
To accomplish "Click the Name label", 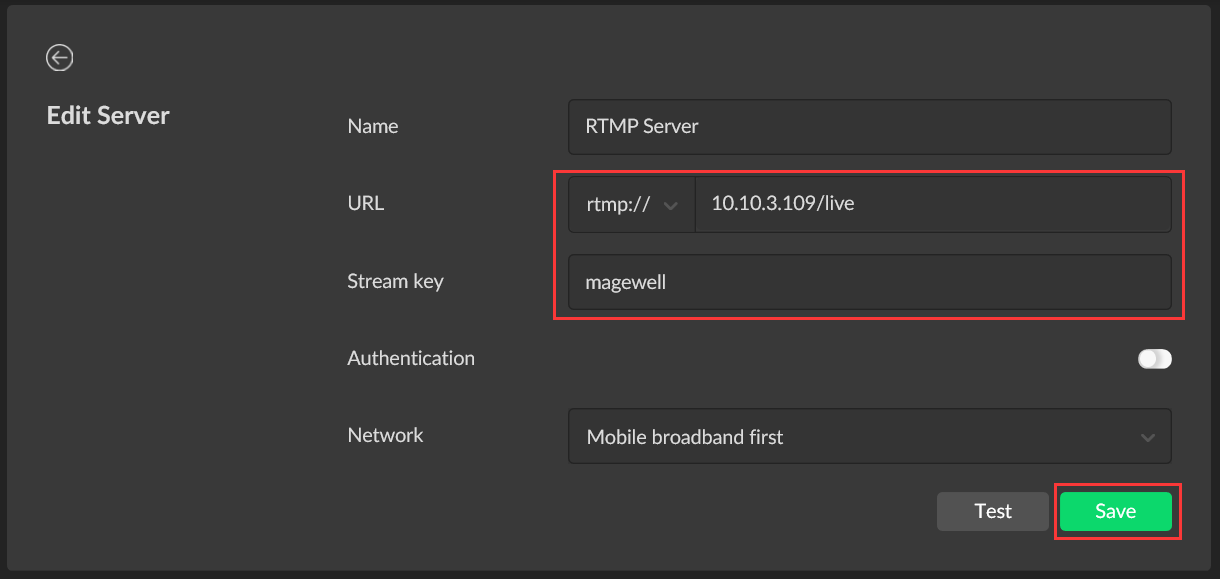I will [373, 127].
